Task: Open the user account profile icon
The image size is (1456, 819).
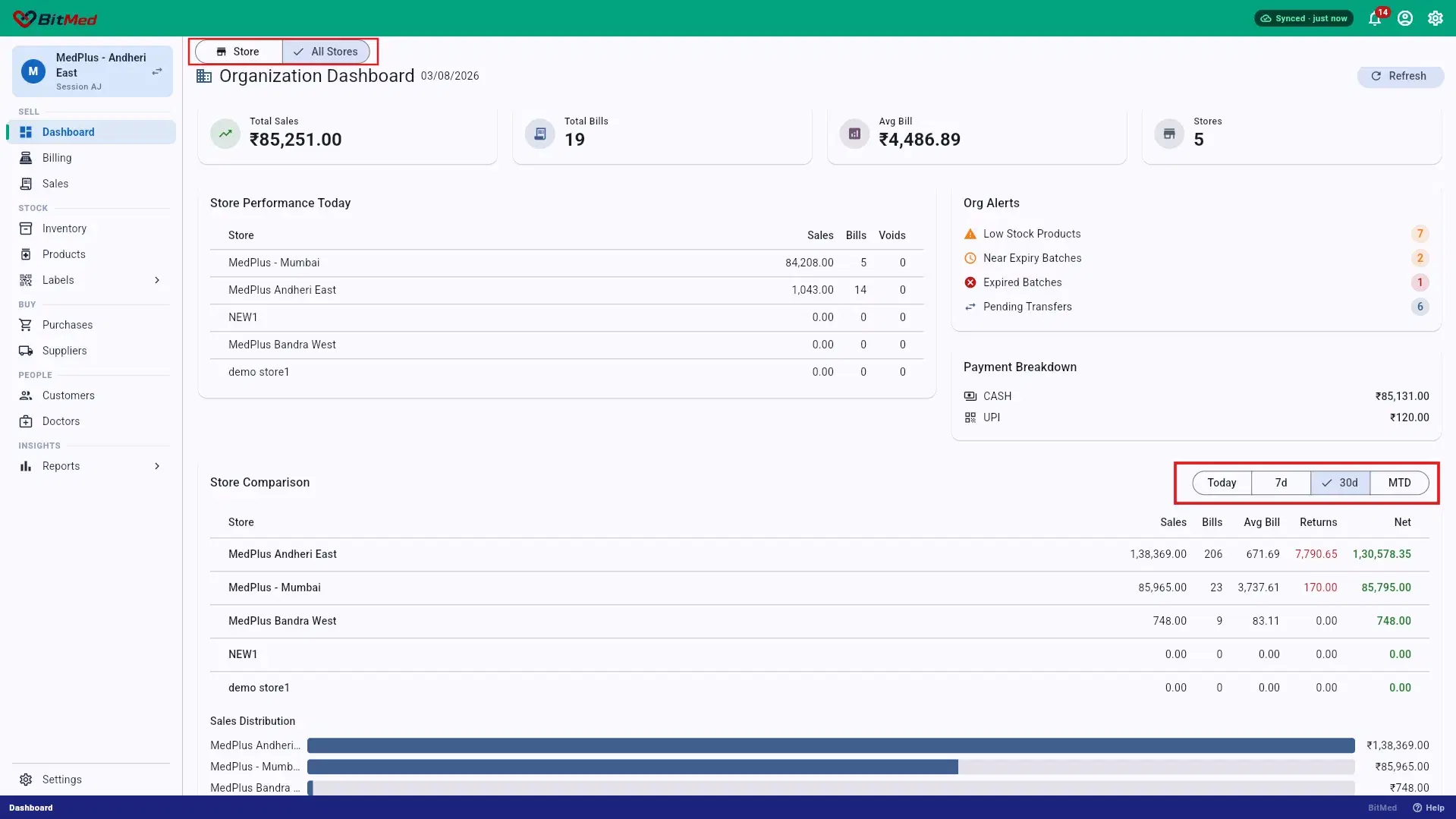Action: click(1405, 18)
